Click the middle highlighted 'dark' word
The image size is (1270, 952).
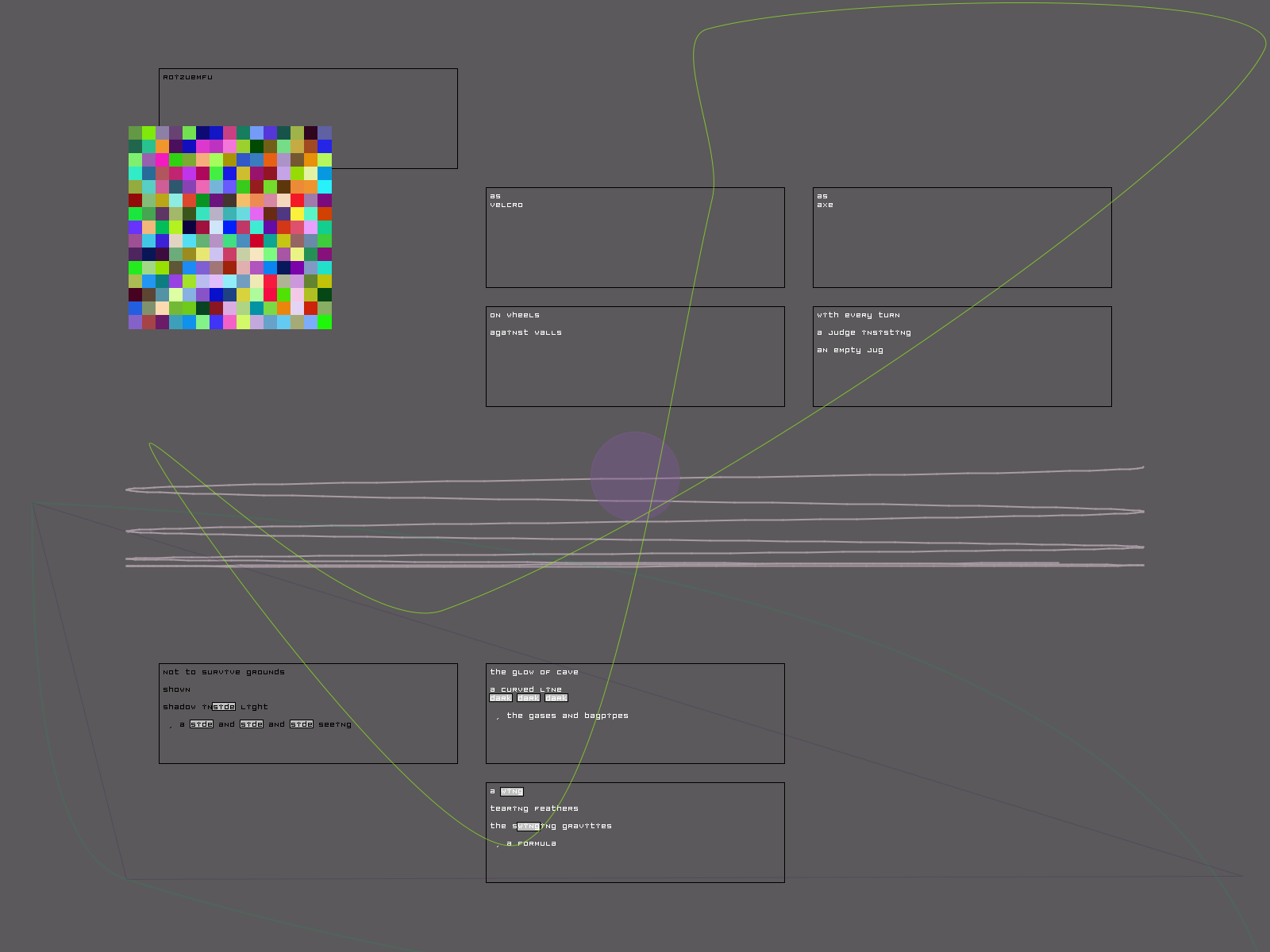529,698
